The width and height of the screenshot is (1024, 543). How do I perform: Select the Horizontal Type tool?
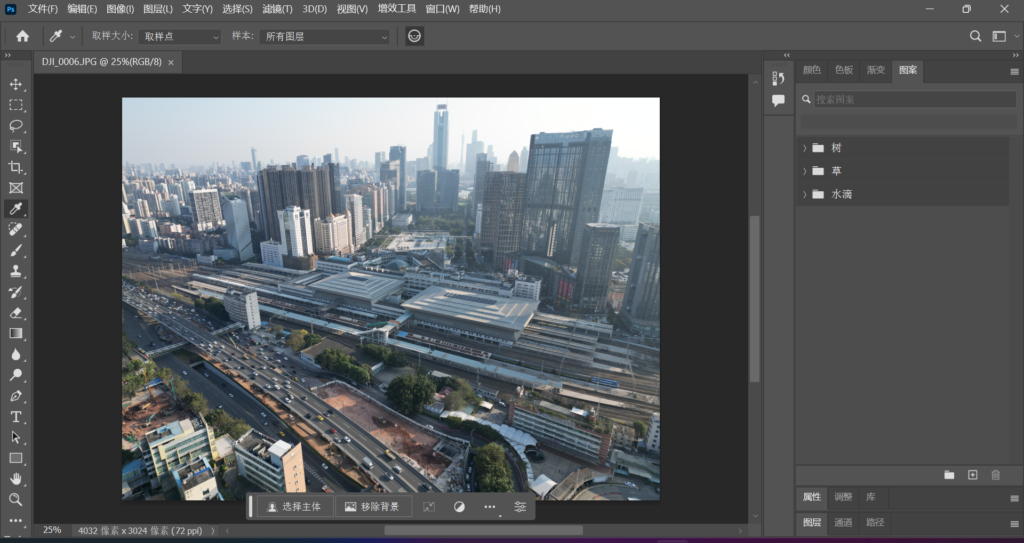[16, 416]
